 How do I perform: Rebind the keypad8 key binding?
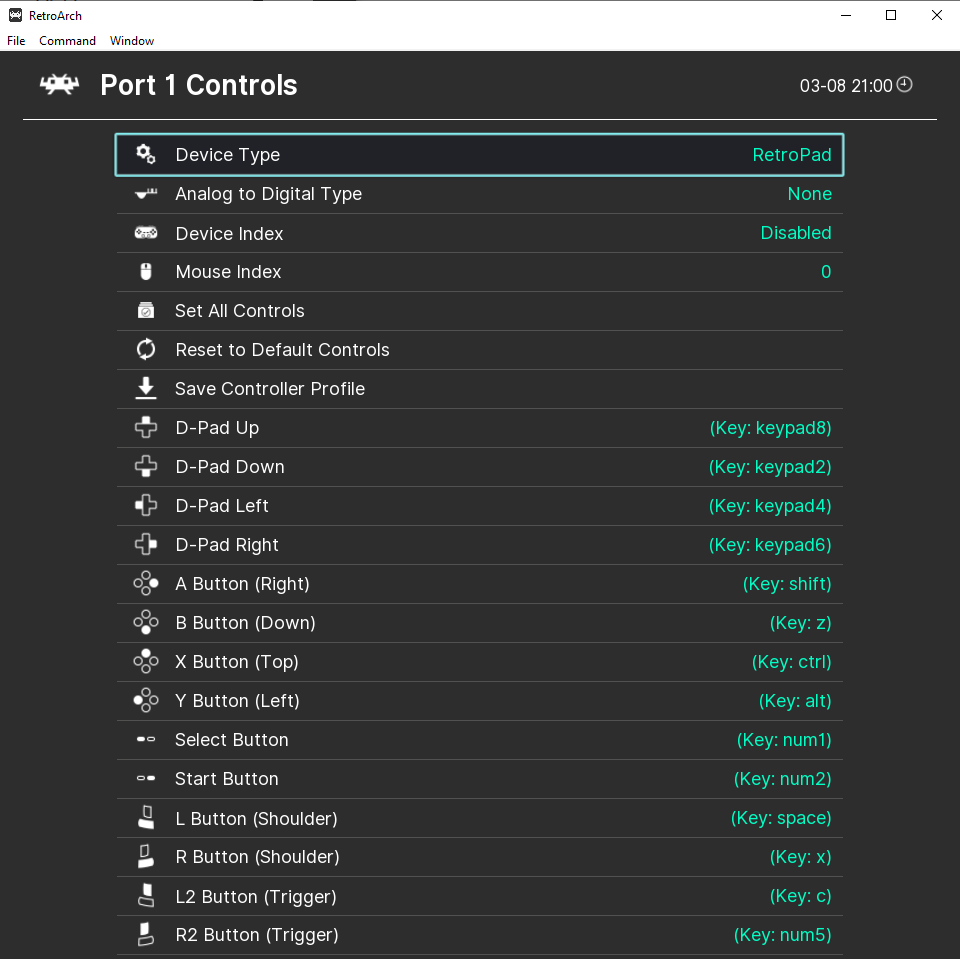pyautogui.click(x=770, y=427)
